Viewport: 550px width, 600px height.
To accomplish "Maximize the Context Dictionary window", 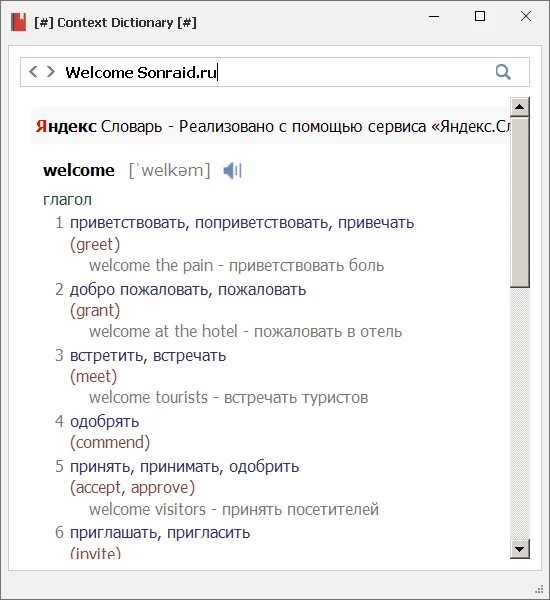I will [480, 16].
